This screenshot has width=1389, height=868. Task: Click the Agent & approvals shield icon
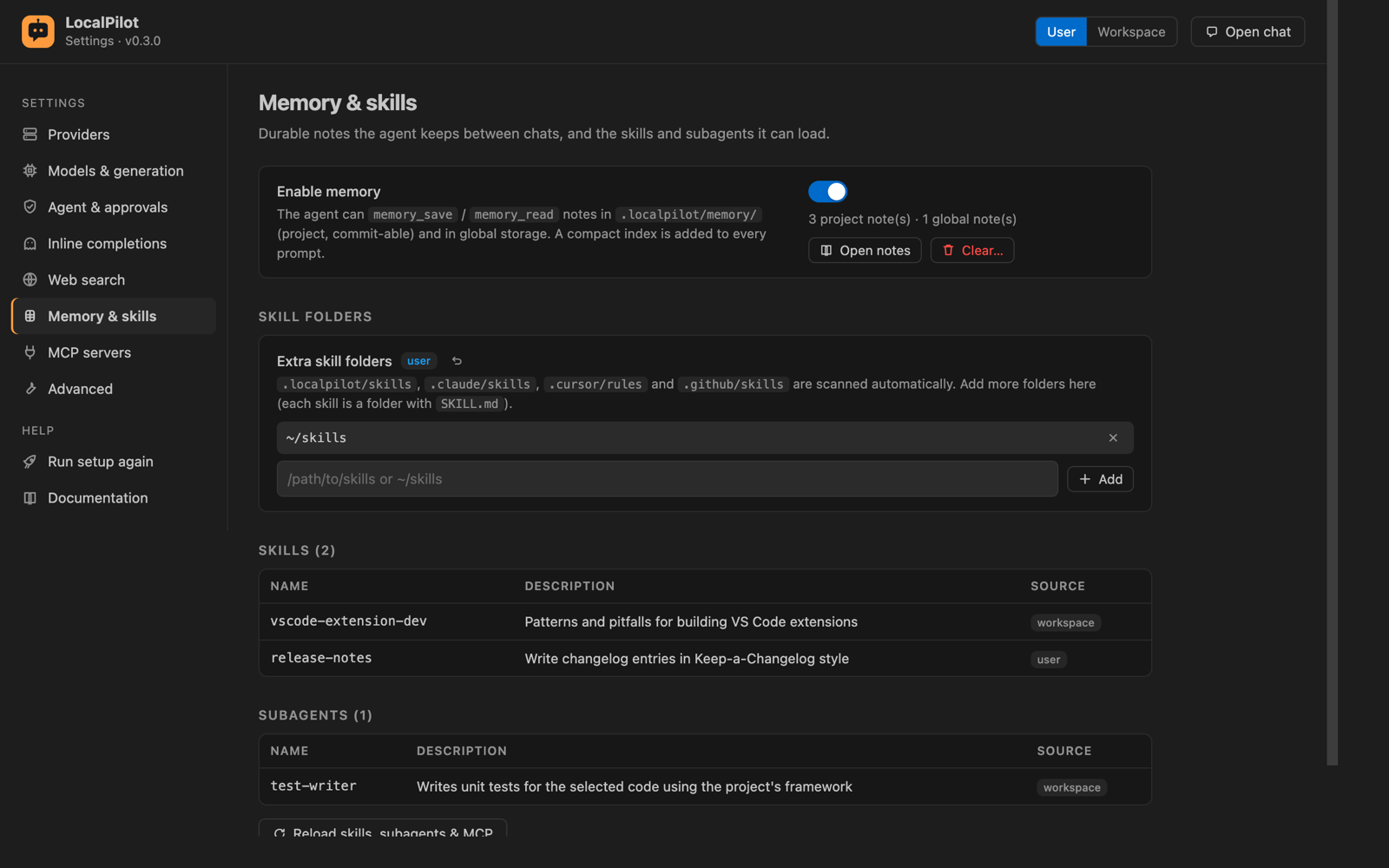tap(30, 207)
